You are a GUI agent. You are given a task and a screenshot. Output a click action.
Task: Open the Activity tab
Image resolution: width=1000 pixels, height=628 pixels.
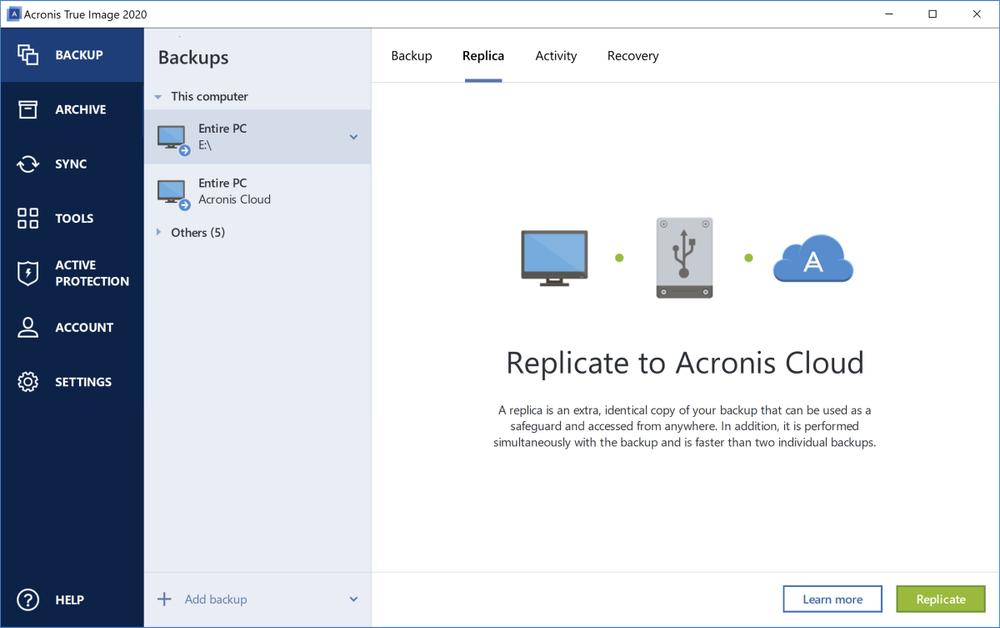[556, 56]
